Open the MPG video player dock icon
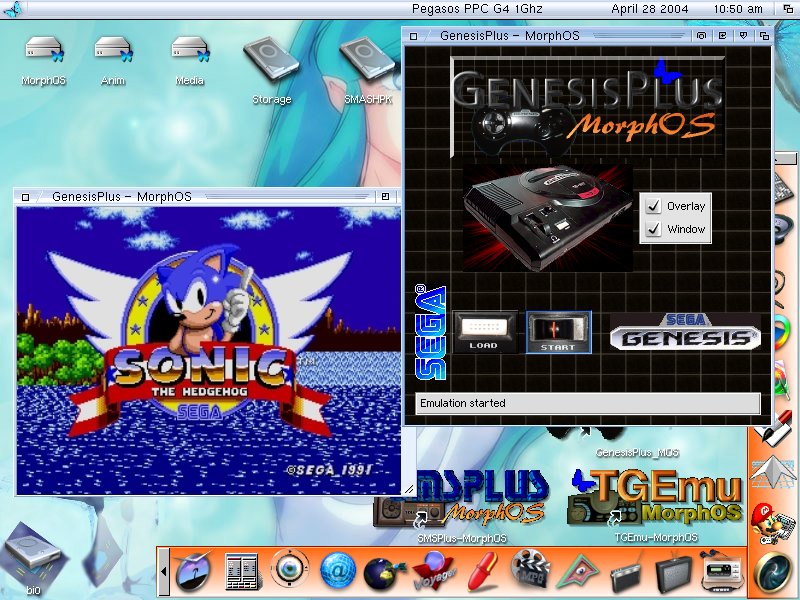This screenshot has width=800, height=600. pos(530,571)
